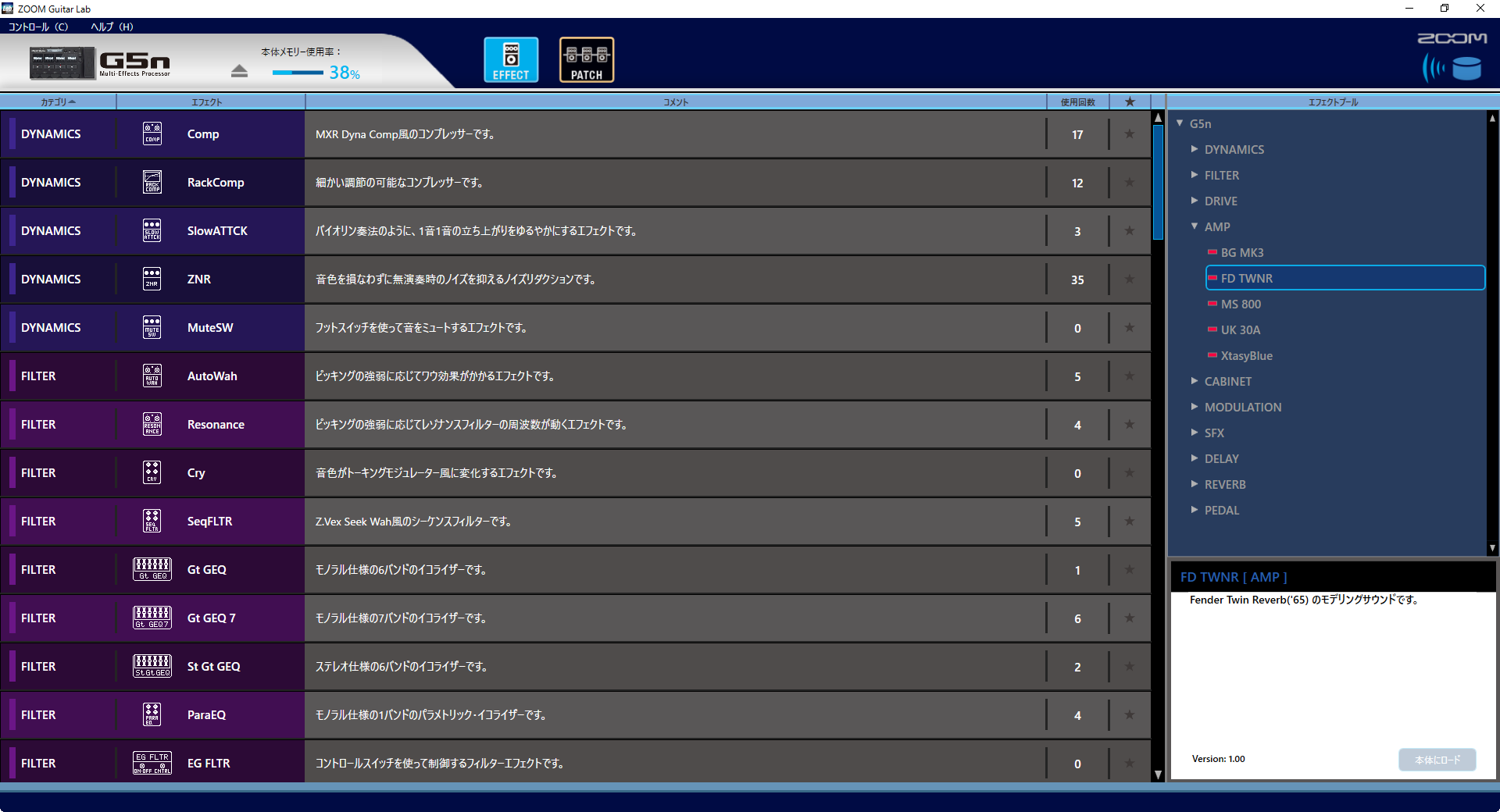Collapse the G5n root tree node
Image resolution: width=1500 pixels, height=812 pixels.
point(1180,123)
